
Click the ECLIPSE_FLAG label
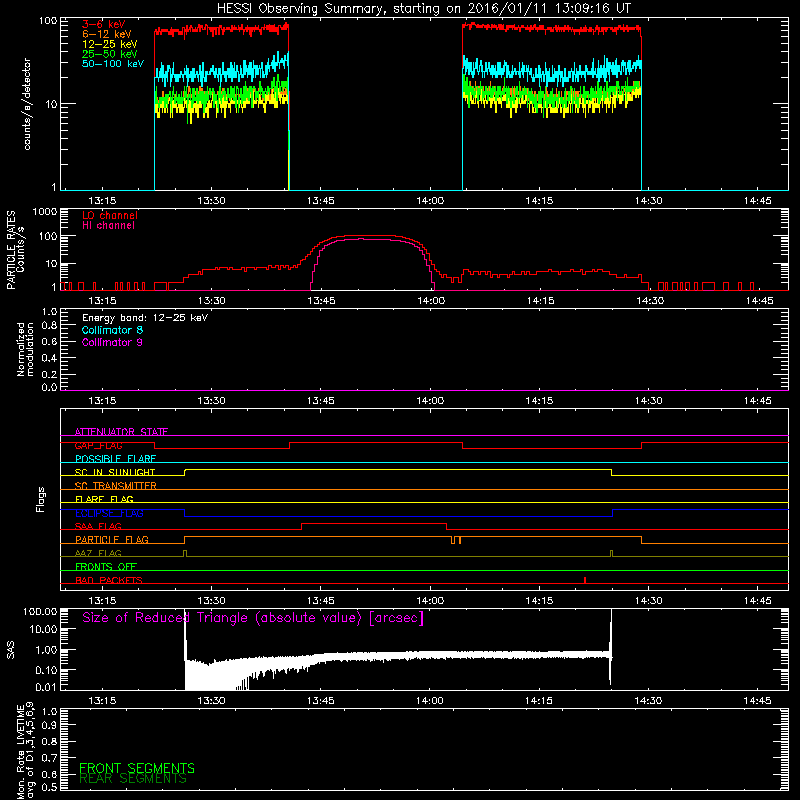pyautogui.click(x=109, y=513)
